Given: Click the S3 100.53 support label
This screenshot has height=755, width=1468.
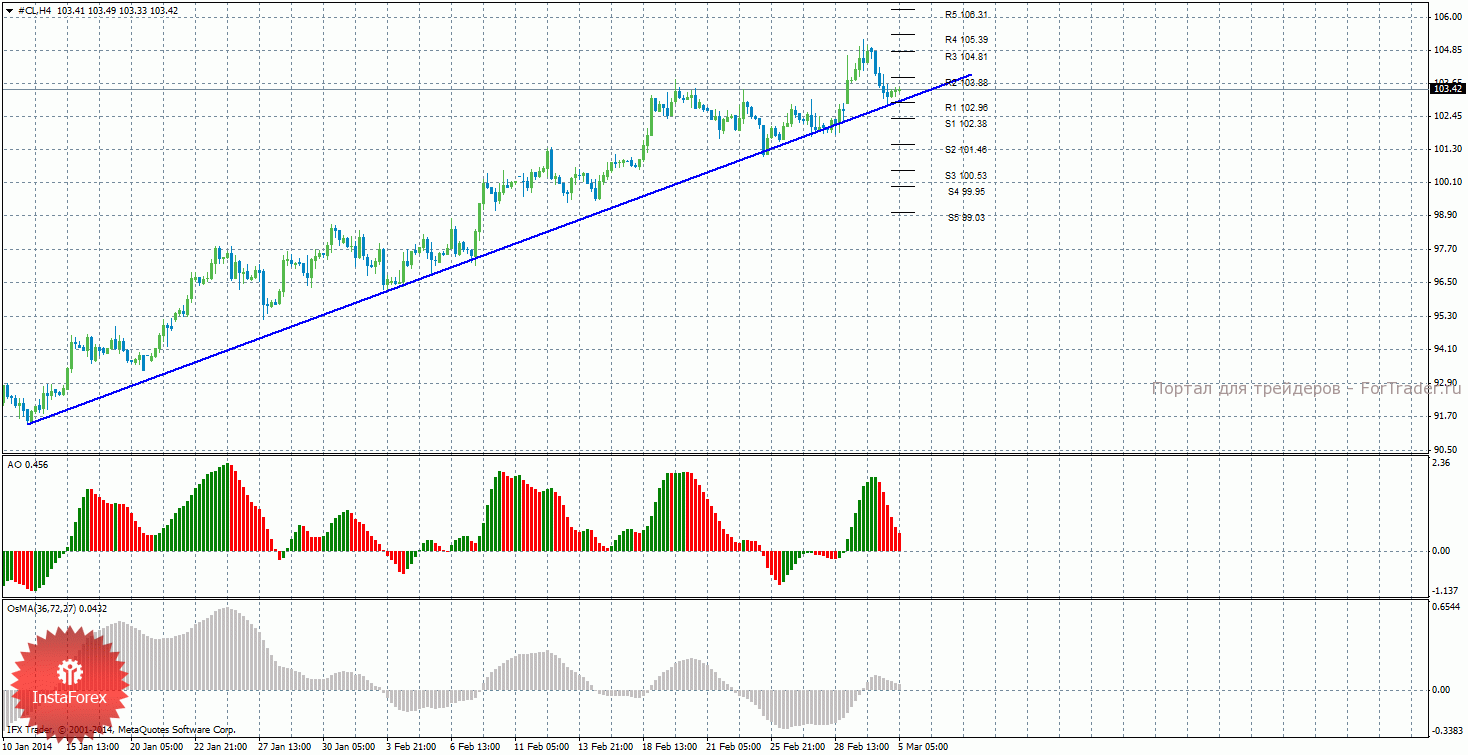Looking at the screenshot, I should [x=966, y=176].
